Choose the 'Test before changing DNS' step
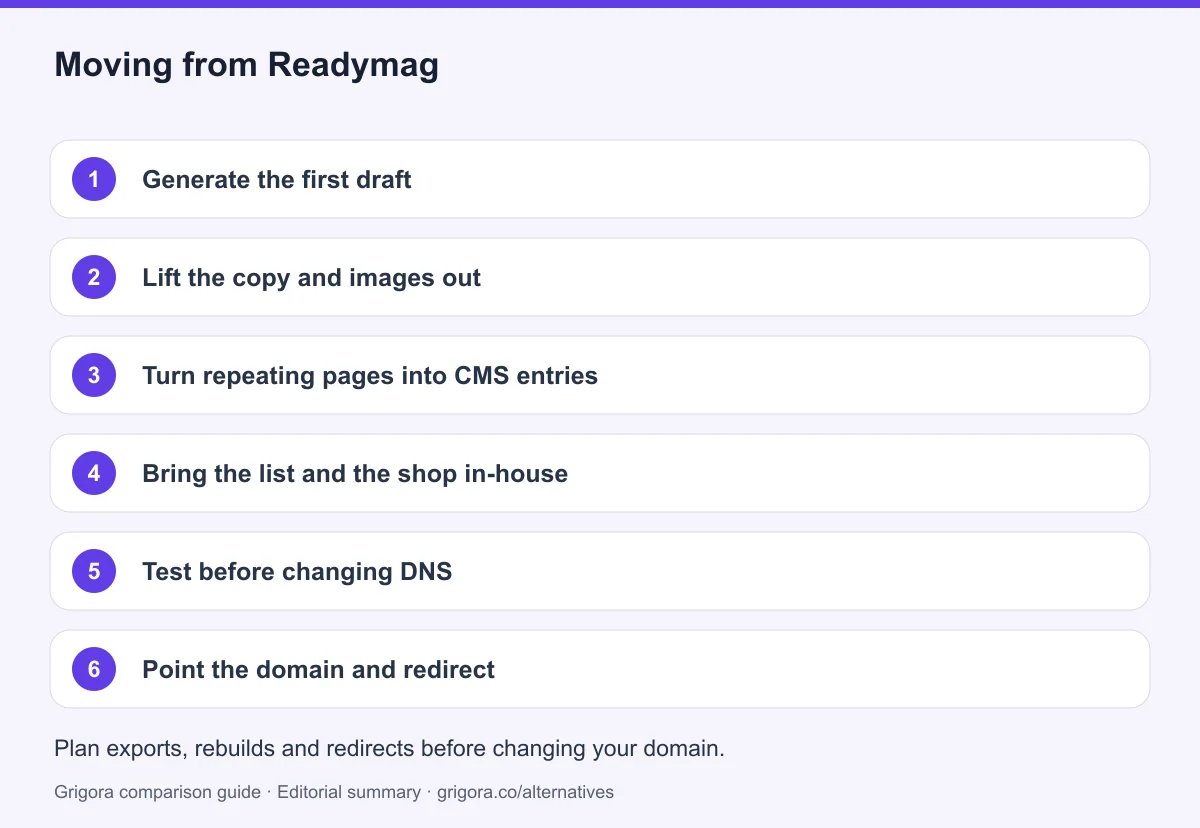Image resolution: width=1200 pixels, height=828 pixels. 600,571
